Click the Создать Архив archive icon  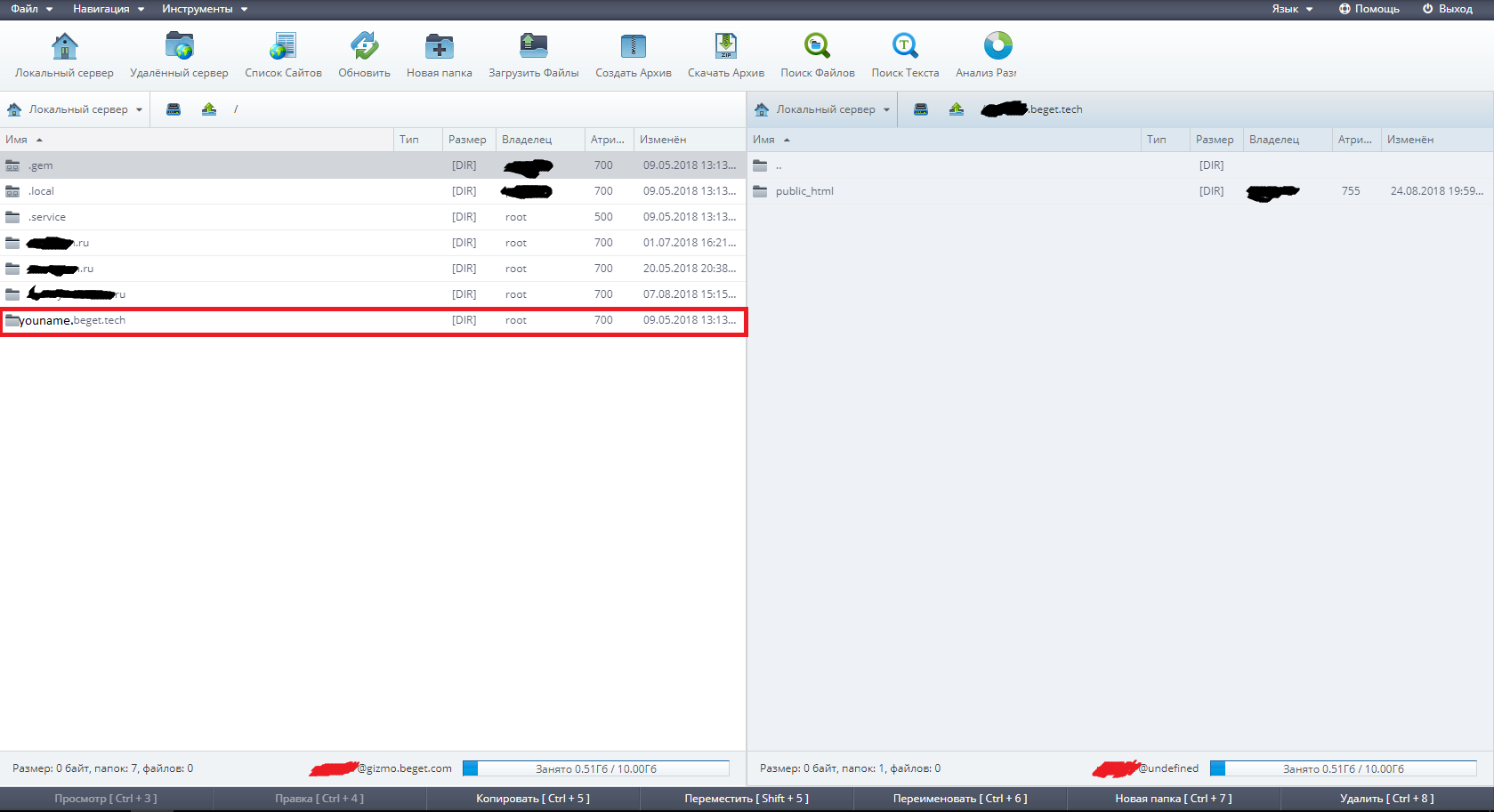[x=633, y=46]
